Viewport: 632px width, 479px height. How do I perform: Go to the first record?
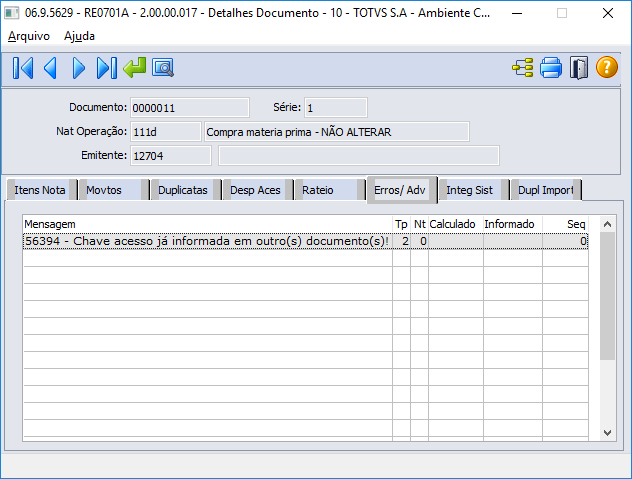pos(23,68)
